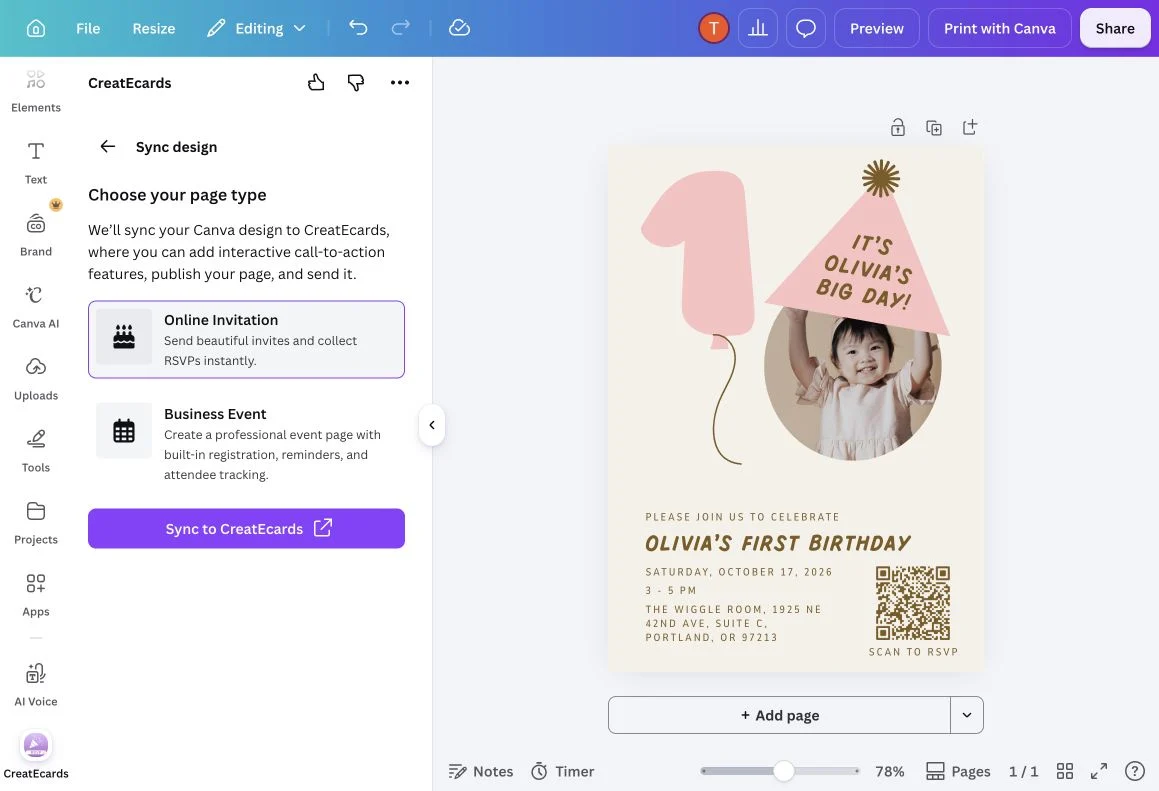Open the Apps sidebar panel
Image resolution: width=1159 pixels, height=791 pixels.
pos(35,594)
